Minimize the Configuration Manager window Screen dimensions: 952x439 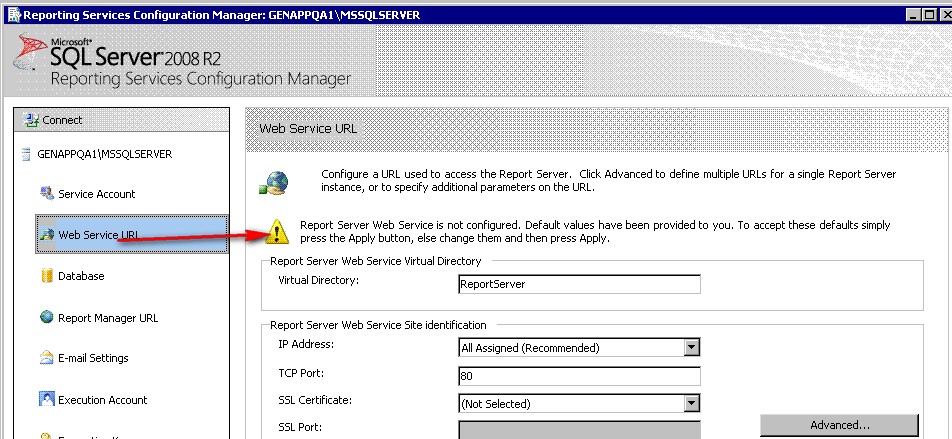[x=914, y=15]
